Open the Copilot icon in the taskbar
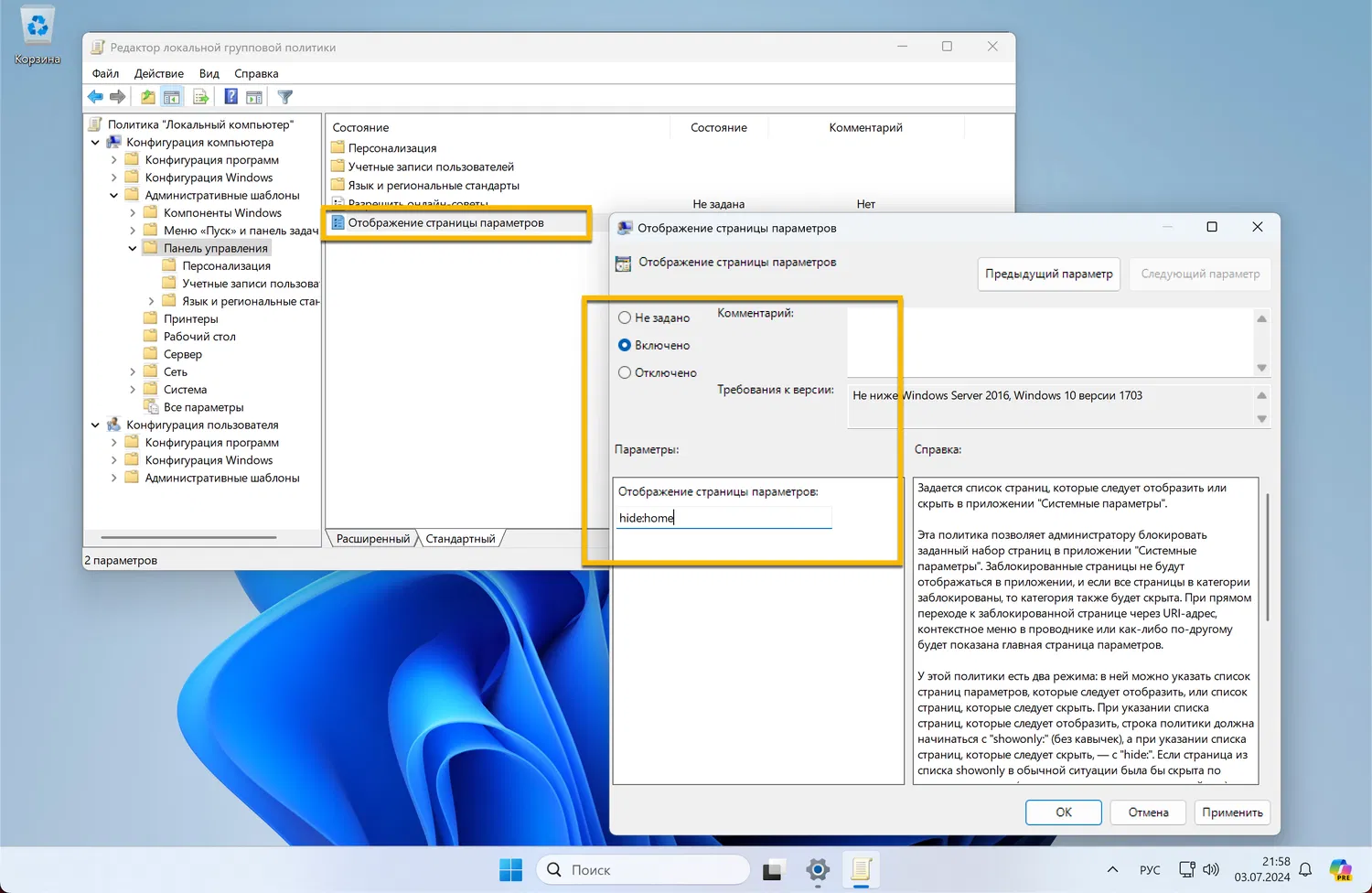1372x893 pixels. click(1341, 869)
